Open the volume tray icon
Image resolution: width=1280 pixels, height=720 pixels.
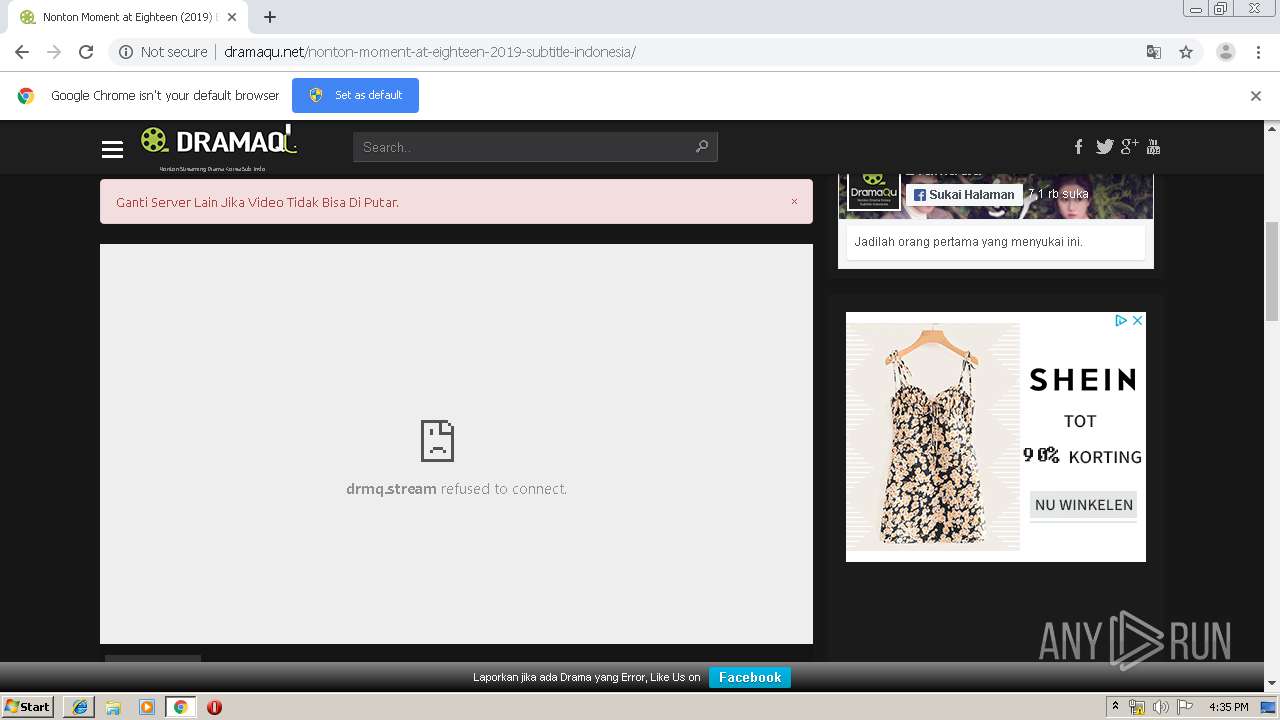pos(1160,707)
